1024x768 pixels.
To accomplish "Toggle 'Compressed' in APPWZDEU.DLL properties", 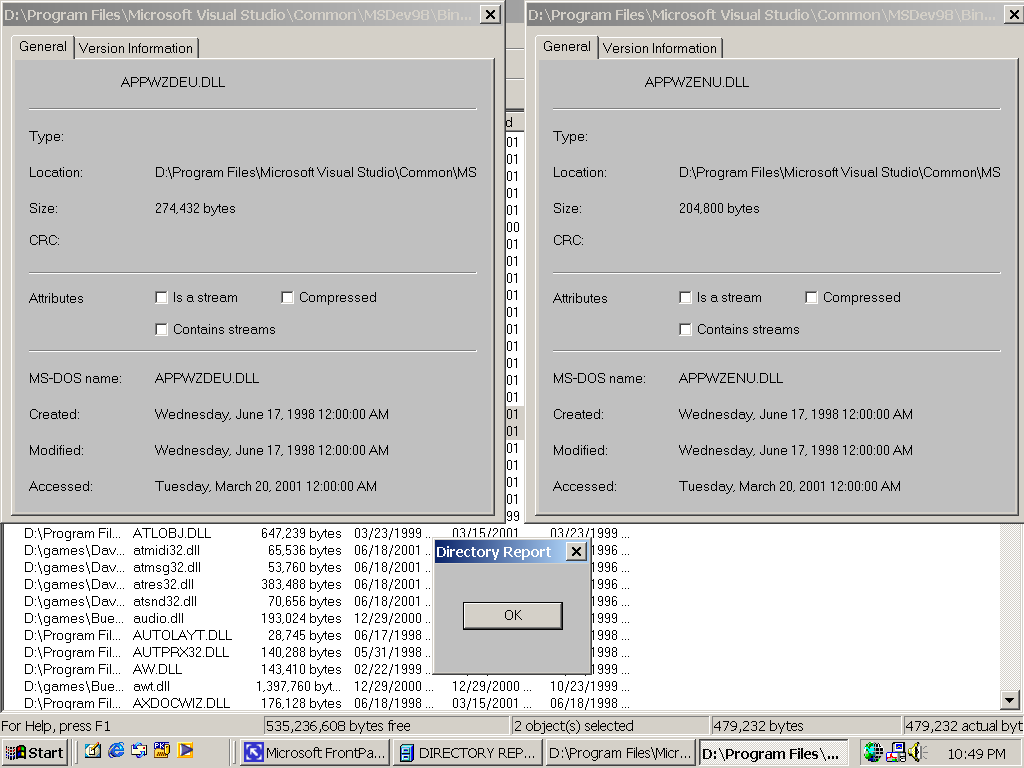I will pos(287,298).
